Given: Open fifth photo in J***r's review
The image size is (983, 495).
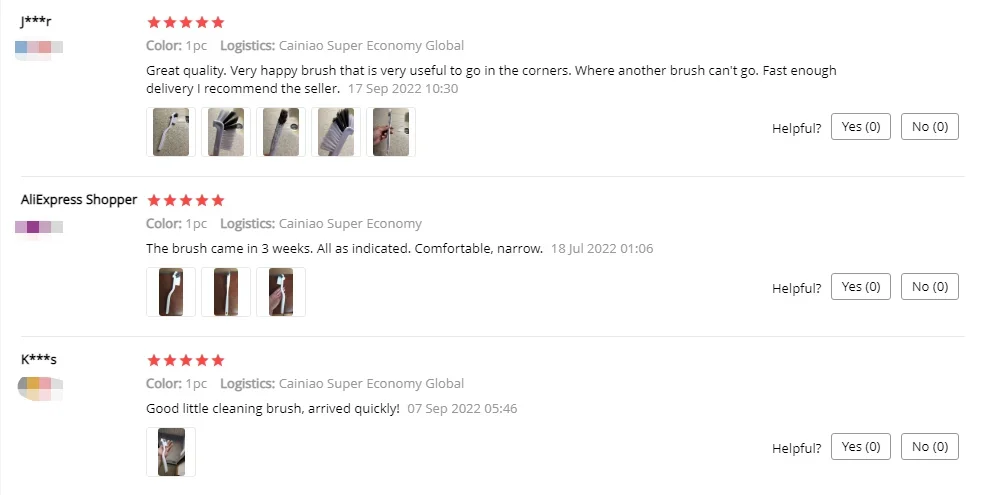Looking at the screenshot, I should point(391,132).
